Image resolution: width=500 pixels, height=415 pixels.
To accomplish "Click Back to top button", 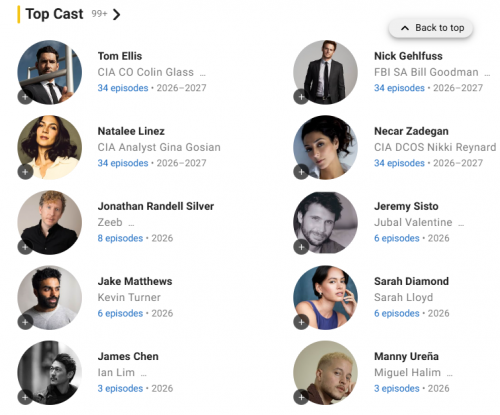I will click(431, 28).
